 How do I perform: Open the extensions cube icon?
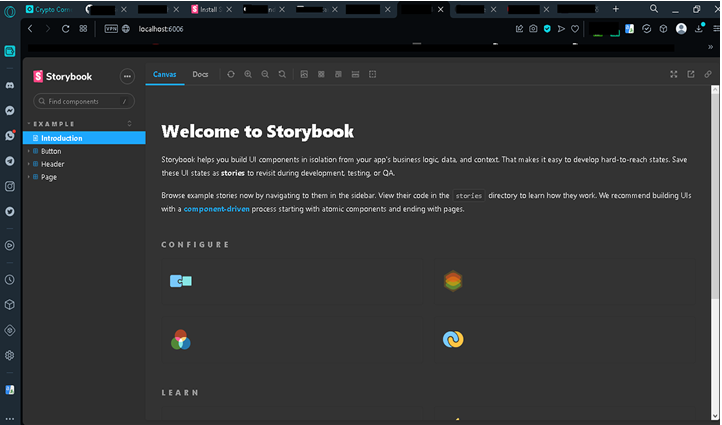tap(663, 29)
